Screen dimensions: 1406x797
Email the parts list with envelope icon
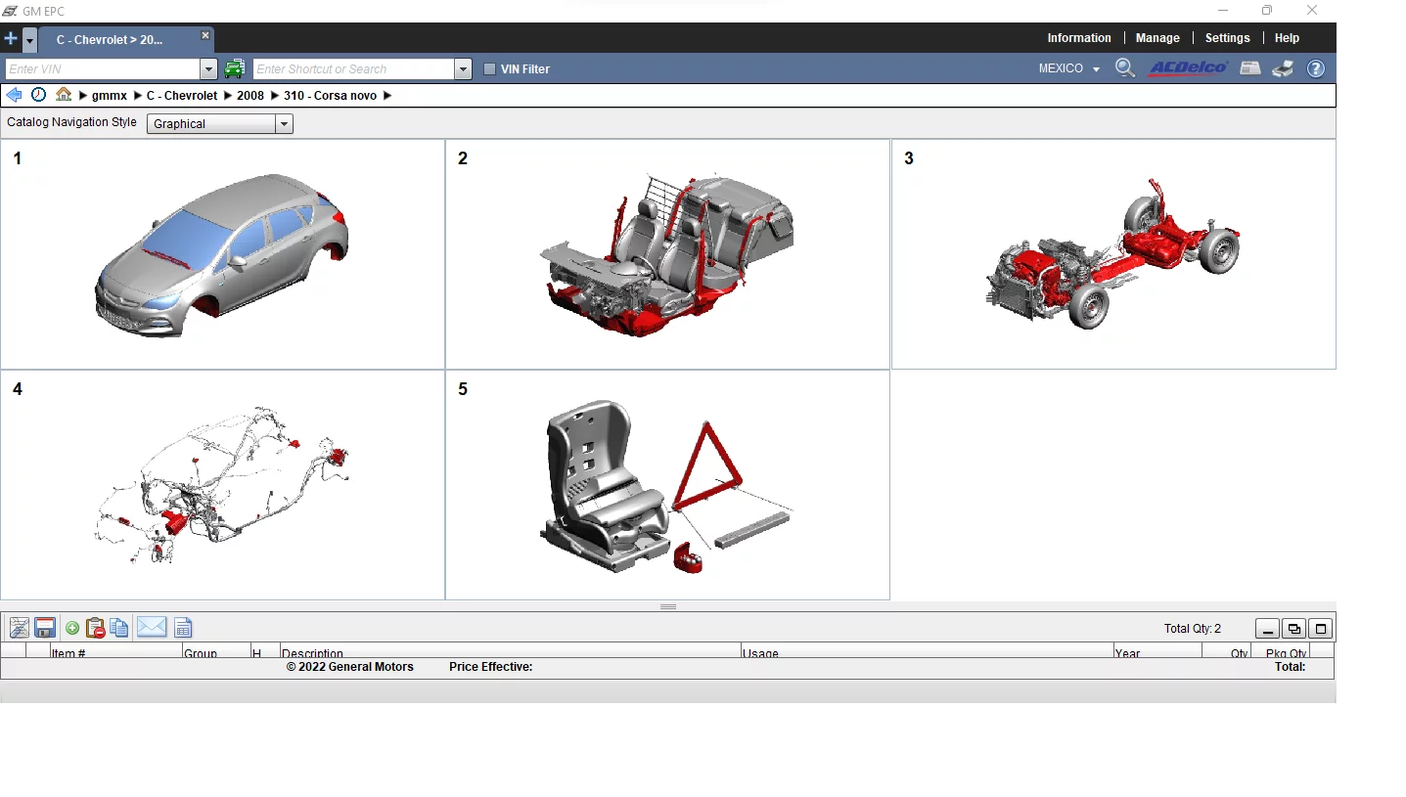click(151, 628)
